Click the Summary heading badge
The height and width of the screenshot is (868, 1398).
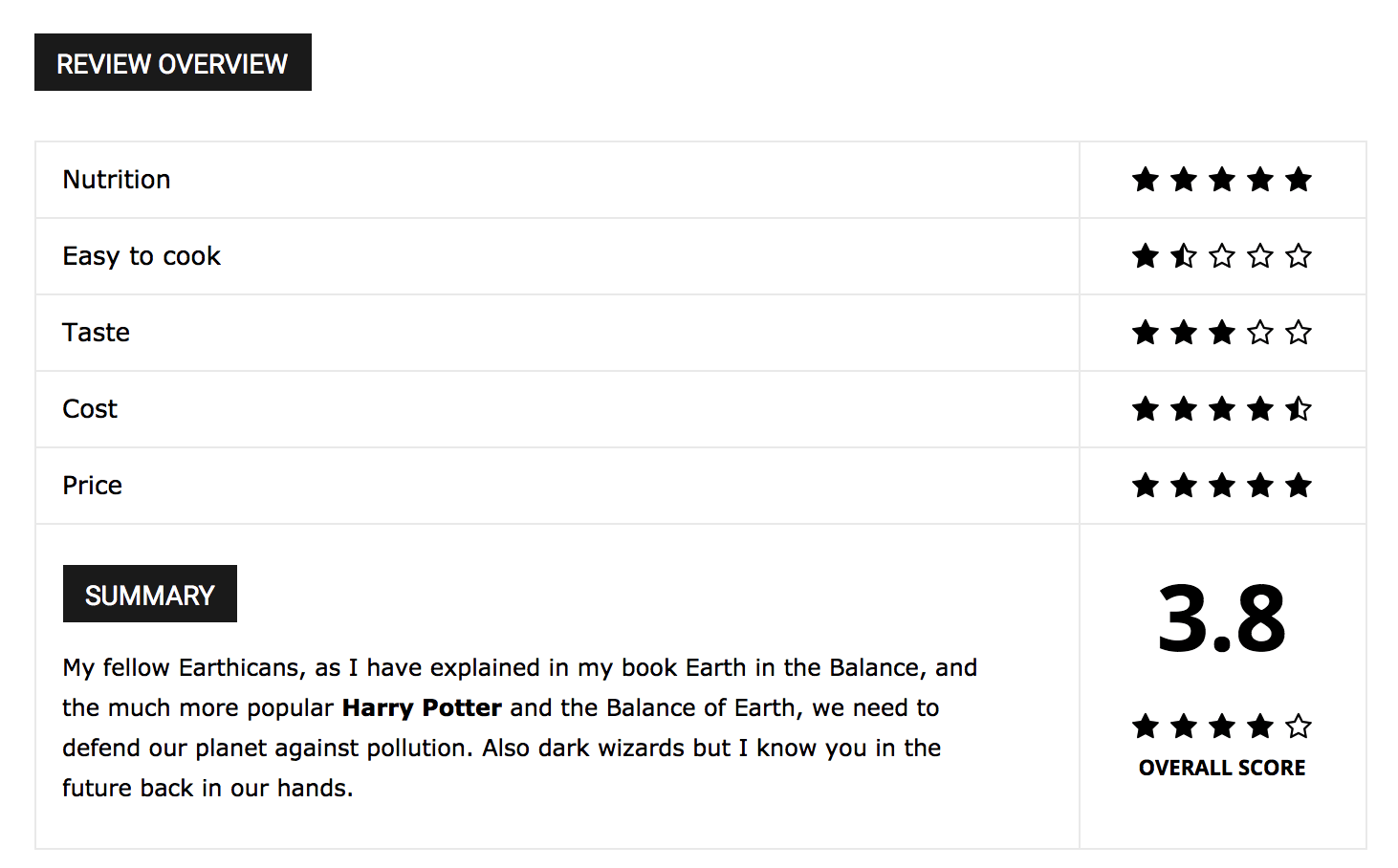point(150,594)
